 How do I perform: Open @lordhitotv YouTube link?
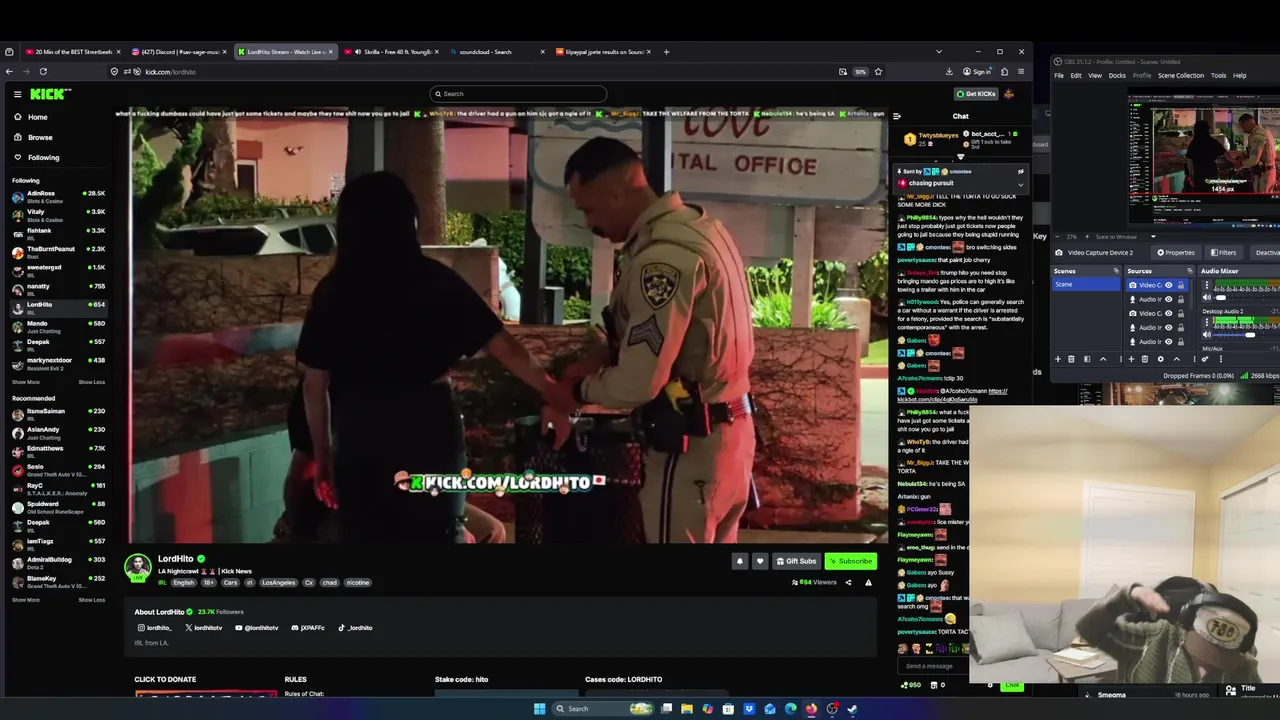pyautogui.click(x=257, y=628)
